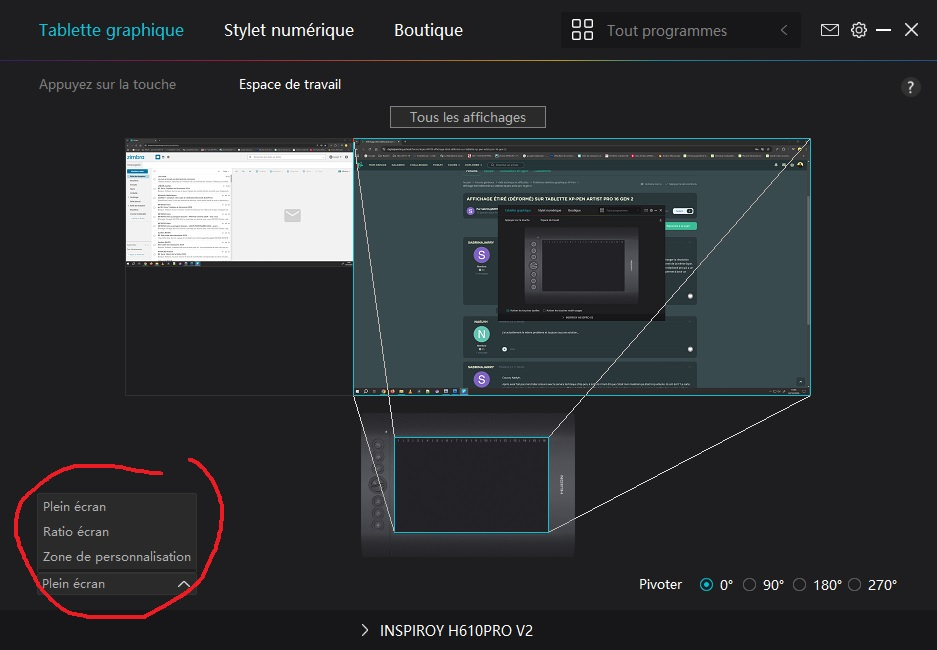Viewport: 937px width, 650px height.
Task: Choose Zone de personnalisation option
Action: click(x=116, y=557)
